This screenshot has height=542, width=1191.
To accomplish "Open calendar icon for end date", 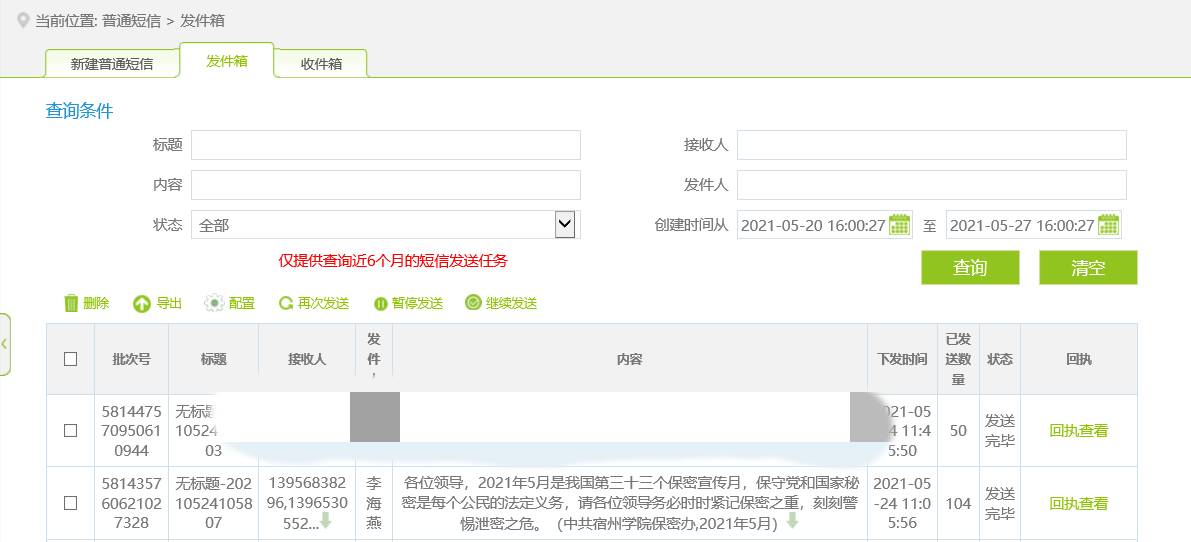I will click(x=1108, y=225).
